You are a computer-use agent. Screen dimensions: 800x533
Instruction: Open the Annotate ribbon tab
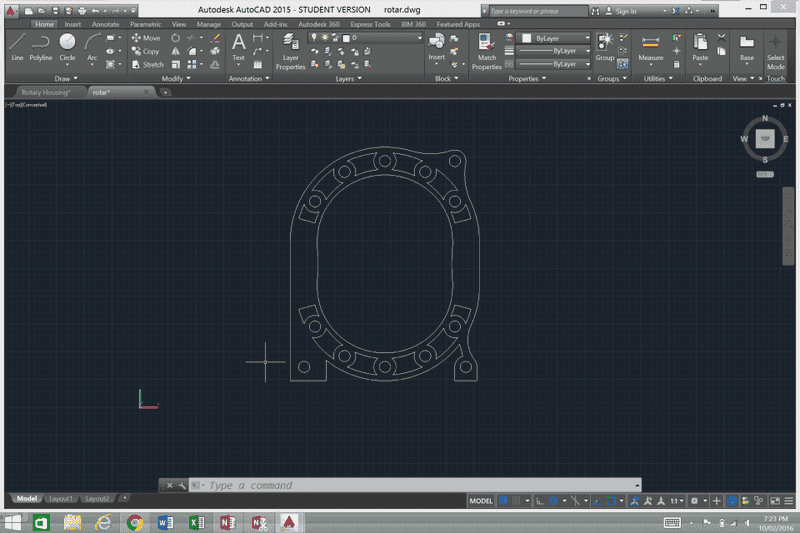coord(105,23)
